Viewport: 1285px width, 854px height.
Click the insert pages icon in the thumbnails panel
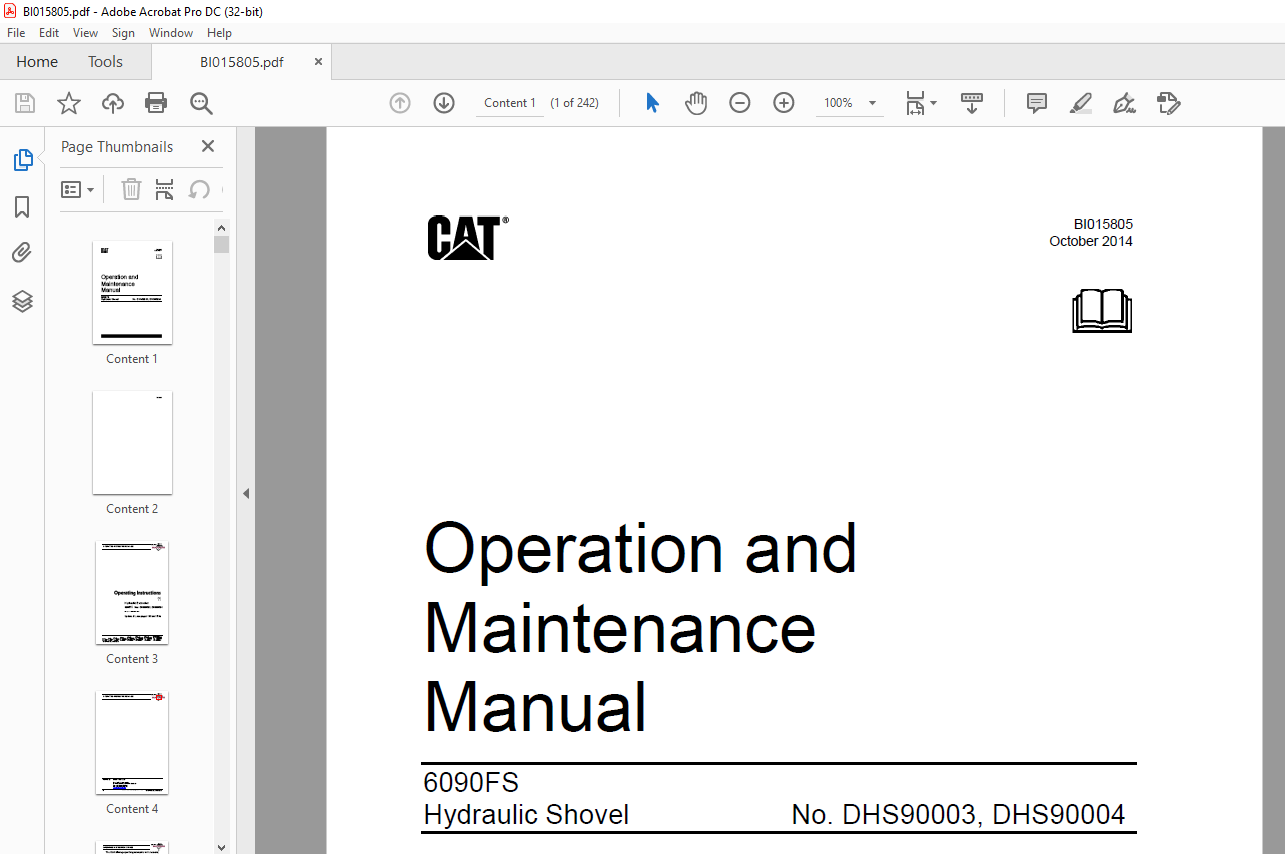point(165,189)
